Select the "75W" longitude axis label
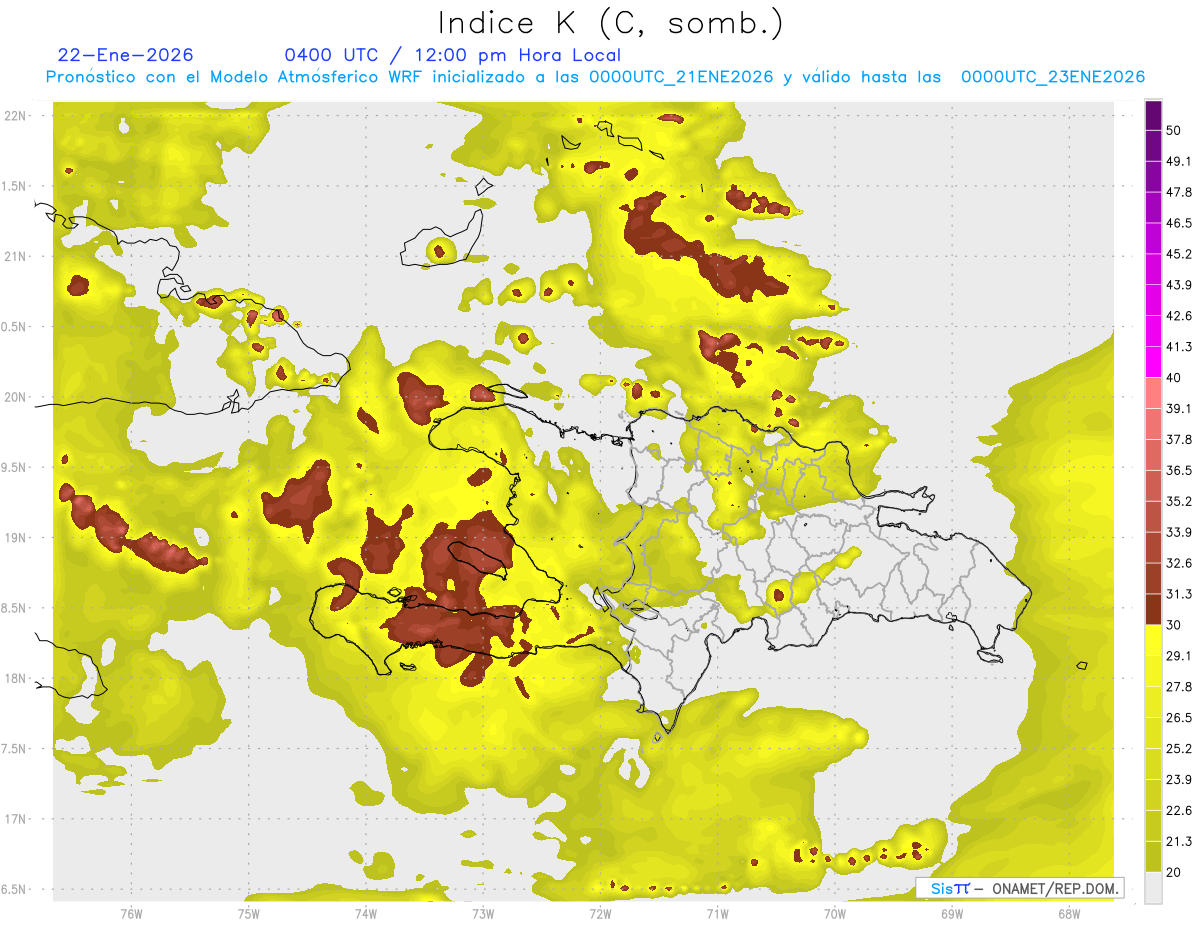Viewport: 1200px width, 927px height. (248, 914)
